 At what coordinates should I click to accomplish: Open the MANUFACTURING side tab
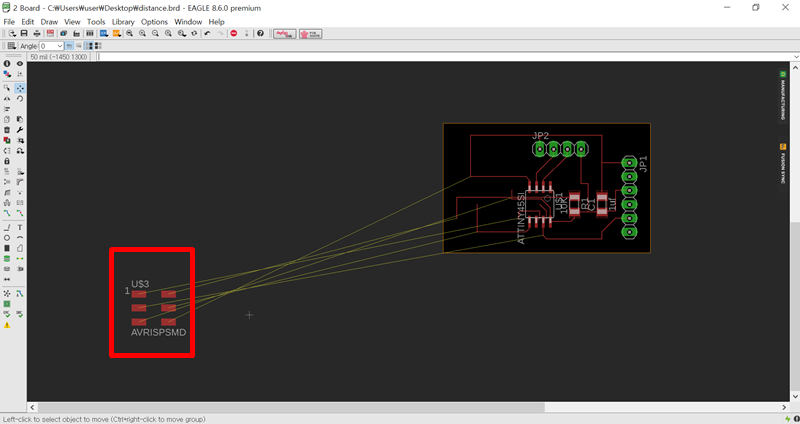[x=783, y=96]
